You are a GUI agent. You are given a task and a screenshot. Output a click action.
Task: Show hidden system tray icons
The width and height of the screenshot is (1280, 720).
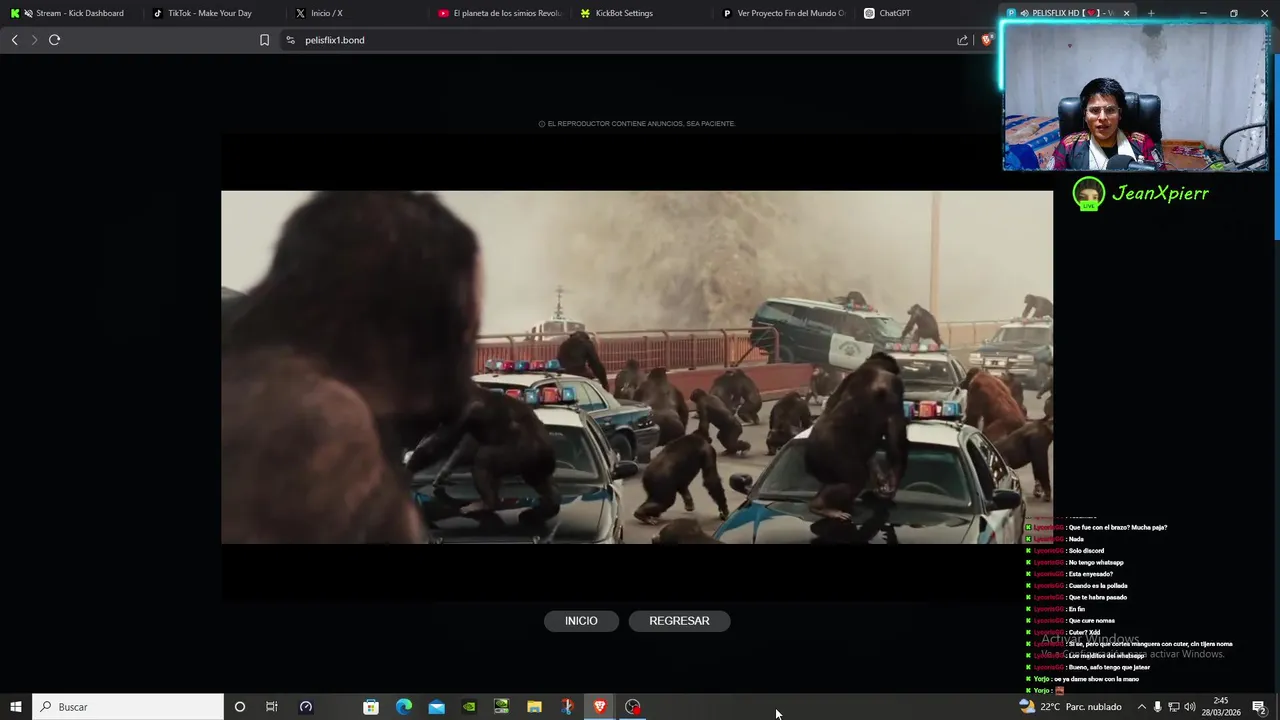[1141, 707]
